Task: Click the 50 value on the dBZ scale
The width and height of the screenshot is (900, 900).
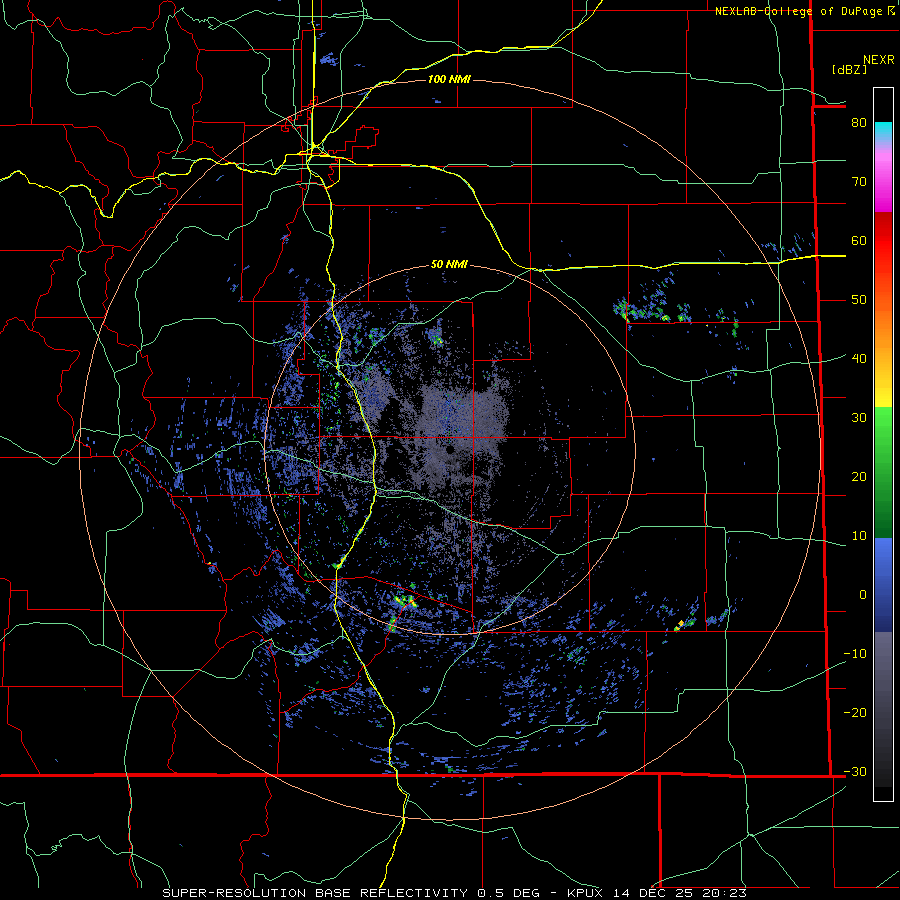Action: point(859,300)
